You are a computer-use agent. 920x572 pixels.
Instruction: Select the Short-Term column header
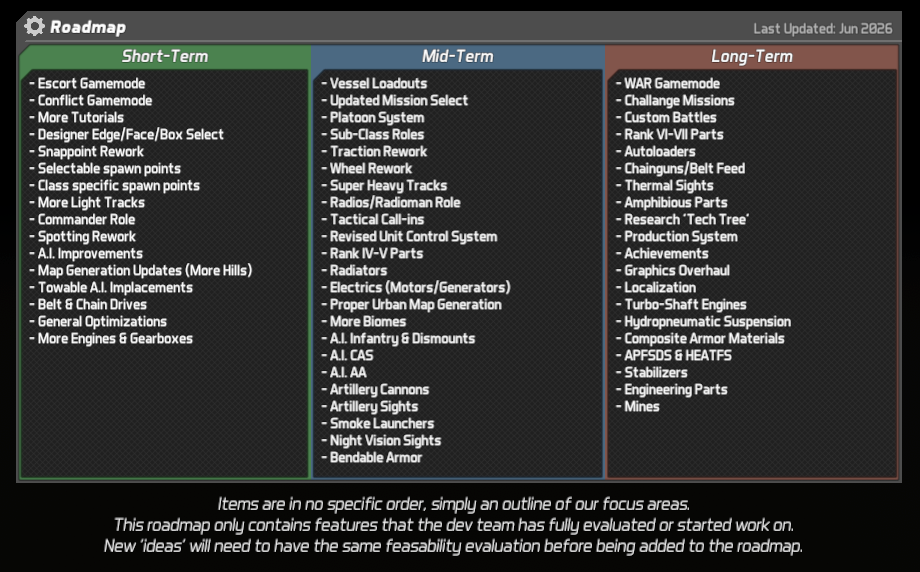[165, 56]
